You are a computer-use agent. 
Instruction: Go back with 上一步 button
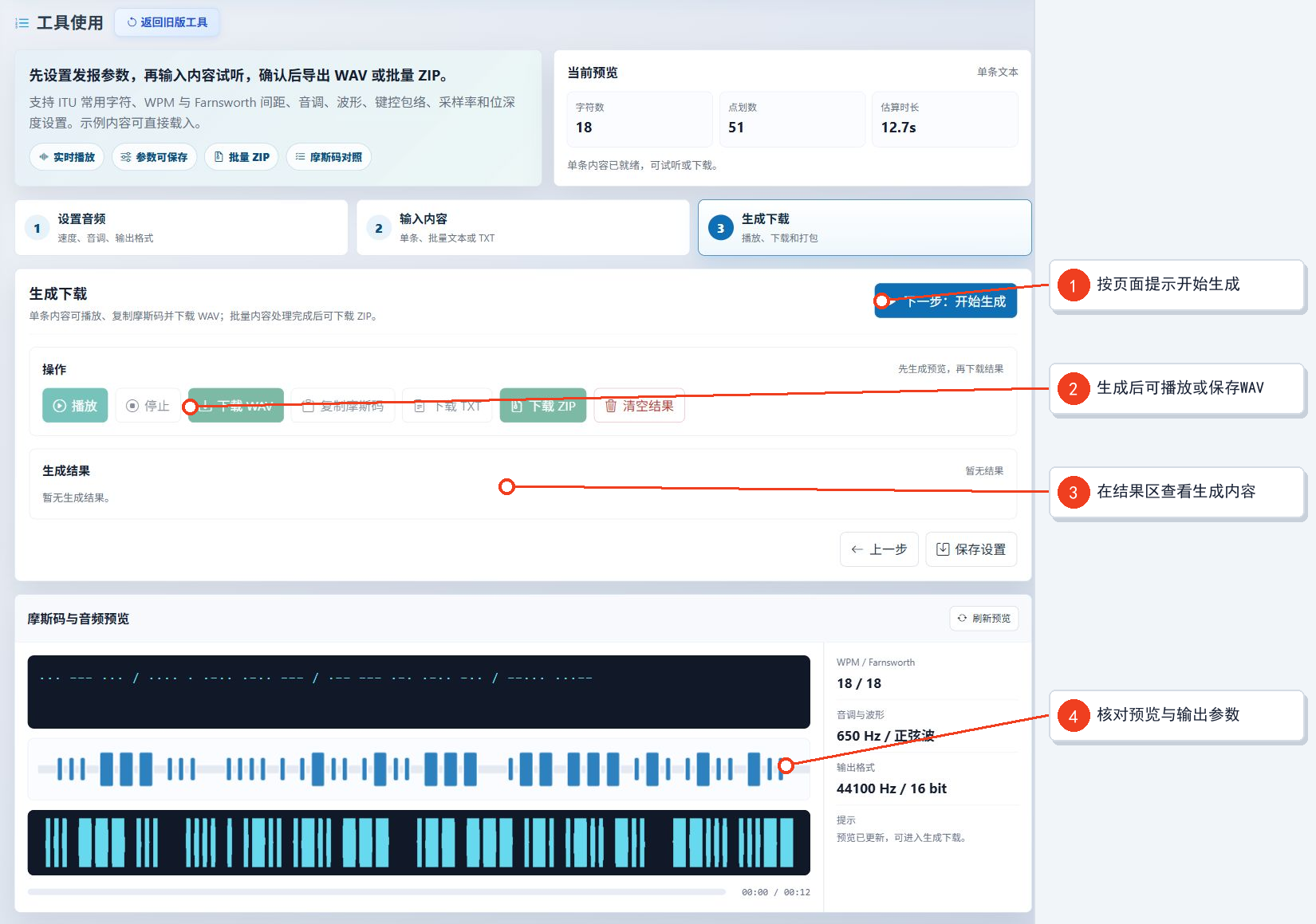pyautogui.click(x=879, y=549)
